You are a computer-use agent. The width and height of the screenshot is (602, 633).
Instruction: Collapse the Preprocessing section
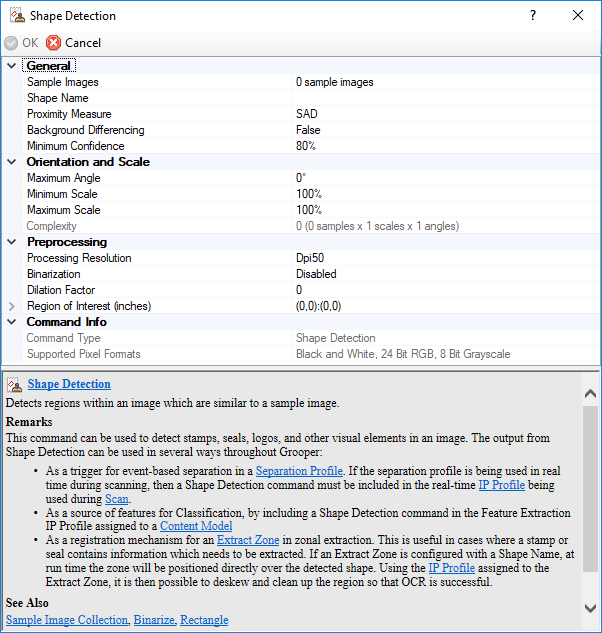[12, 242]
